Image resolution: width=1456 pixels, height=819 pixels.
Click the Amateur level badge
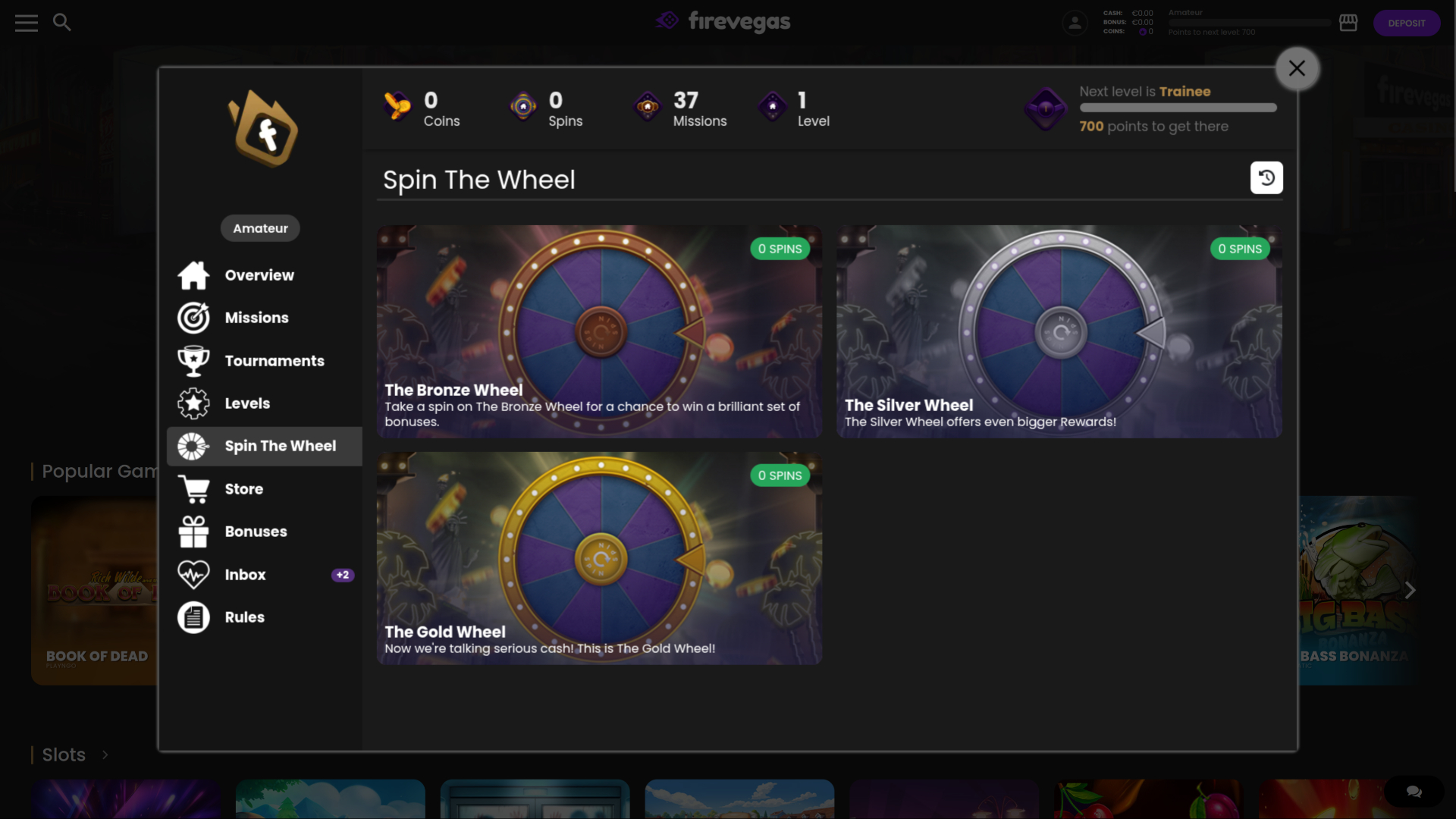pos(260,228)
